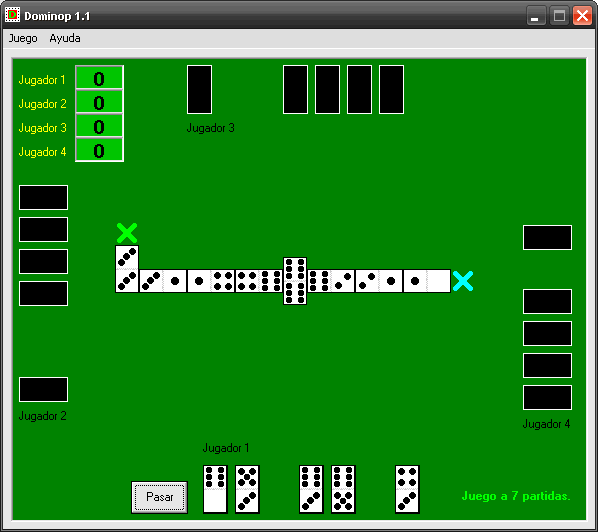Click the cyan X placement marker
The image size is (598, 532).
pyautogui.click(x=463, y=281)
